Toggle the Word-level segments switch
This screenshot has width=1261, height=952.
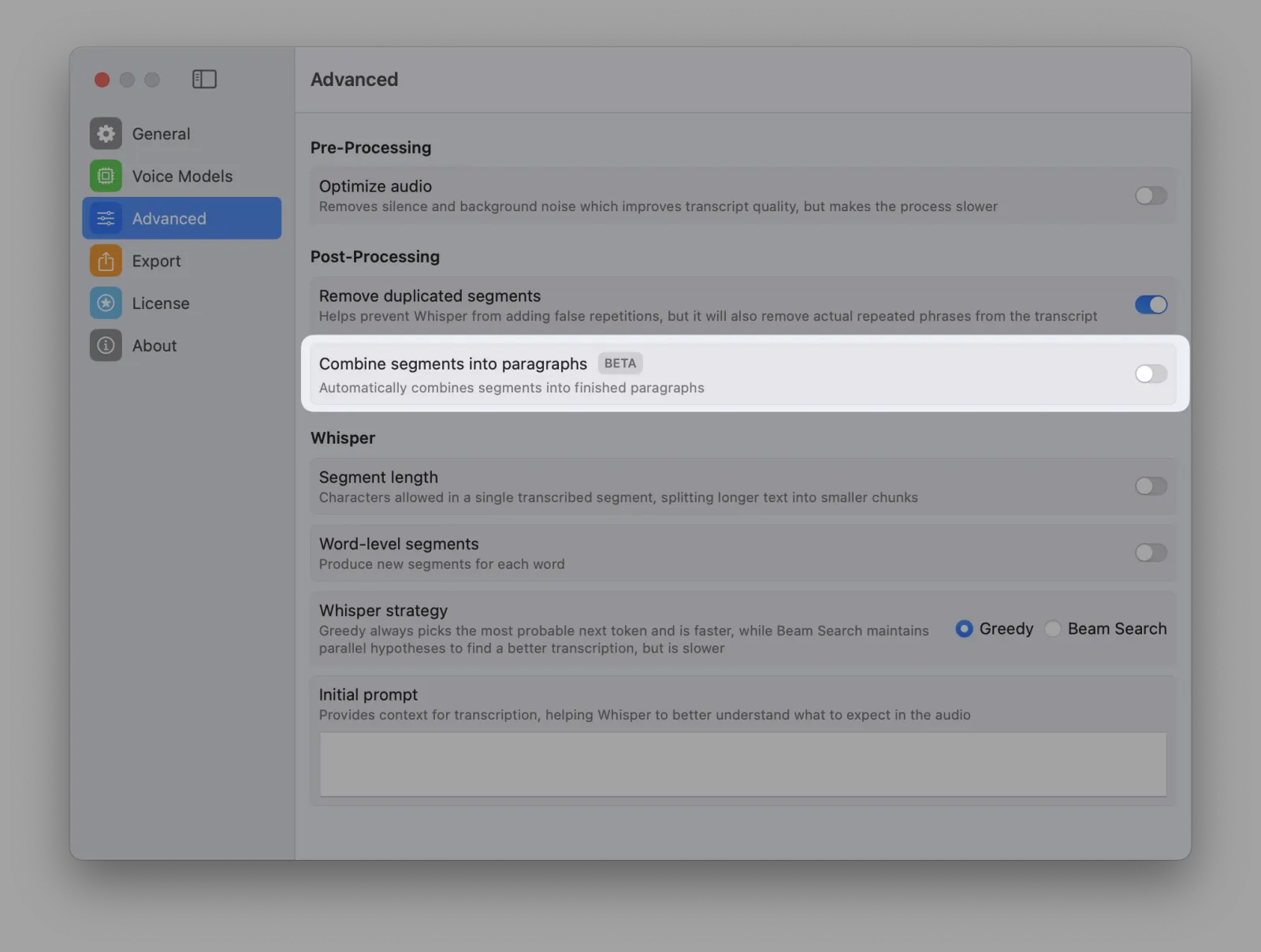click(x=1151, y=552)
